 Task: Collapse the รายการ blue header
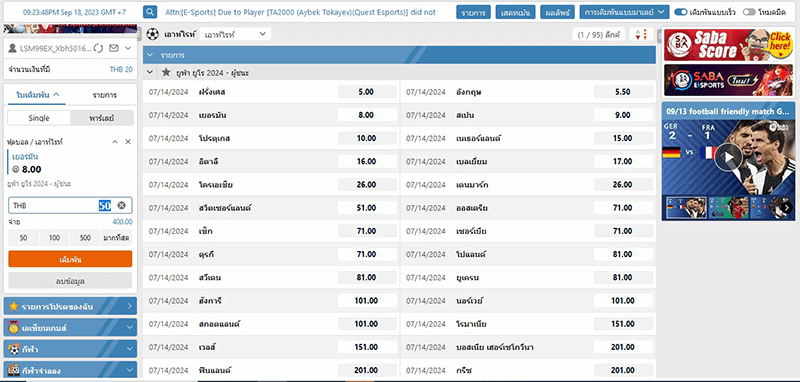click(x=150, y=55)
